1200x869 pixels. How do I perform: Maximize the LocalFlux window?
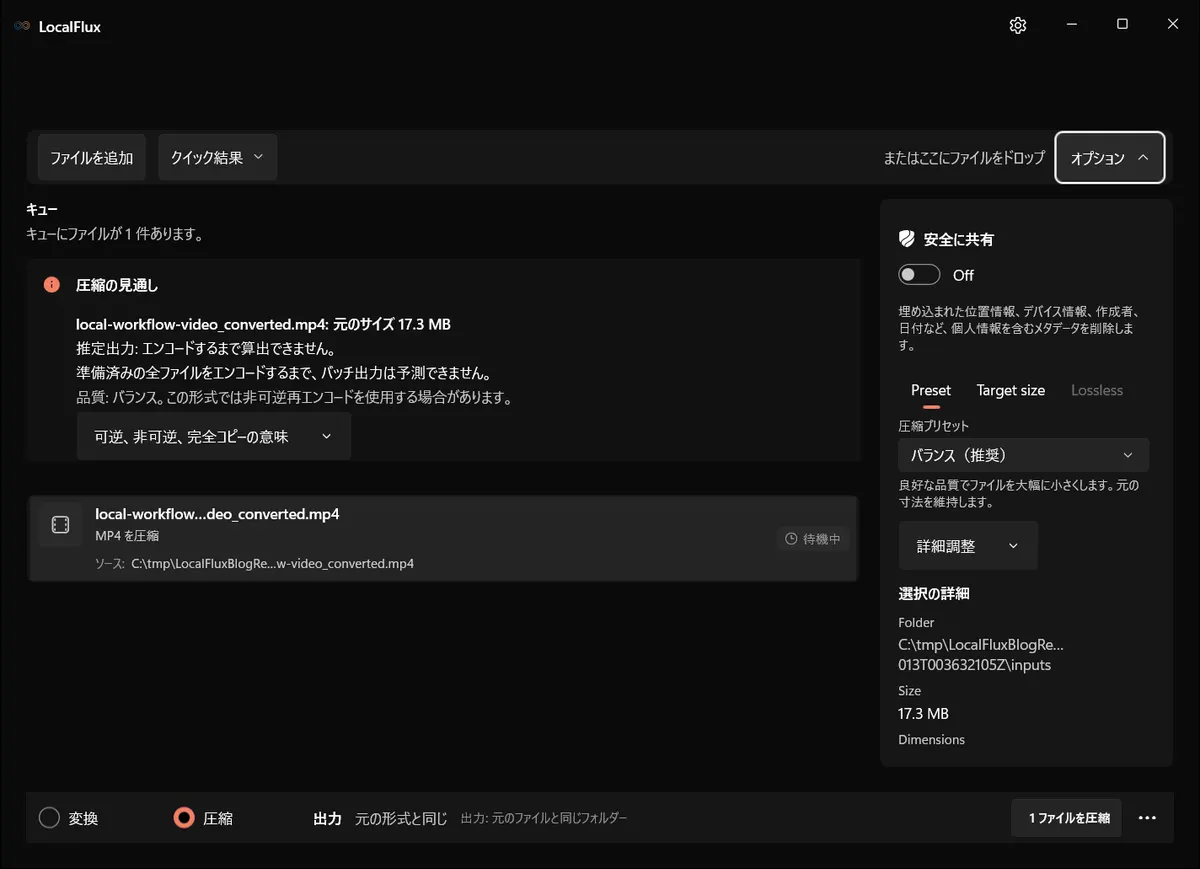(x=1122, y=25)
